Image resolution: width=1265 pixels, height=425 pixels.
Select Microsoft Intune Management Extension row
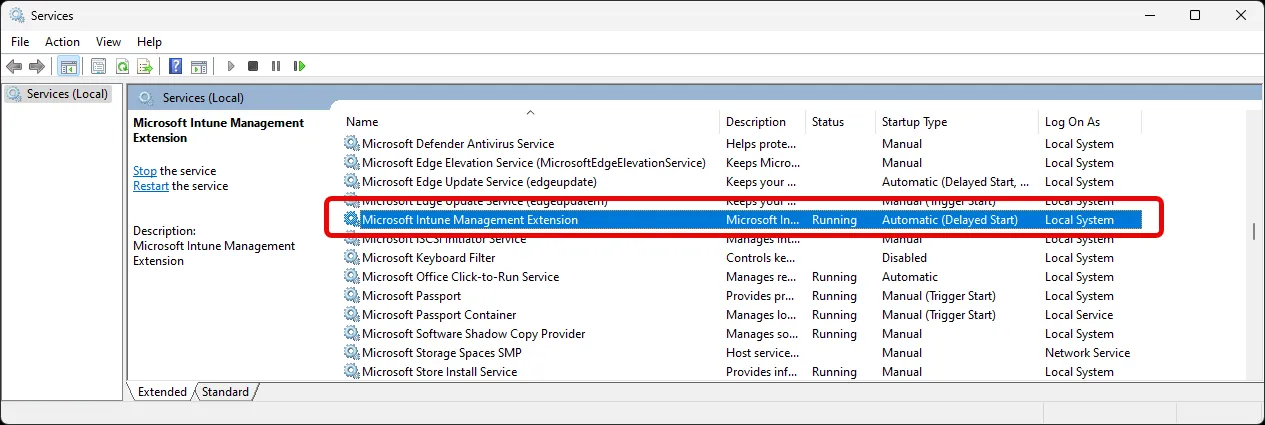(742, 220)
